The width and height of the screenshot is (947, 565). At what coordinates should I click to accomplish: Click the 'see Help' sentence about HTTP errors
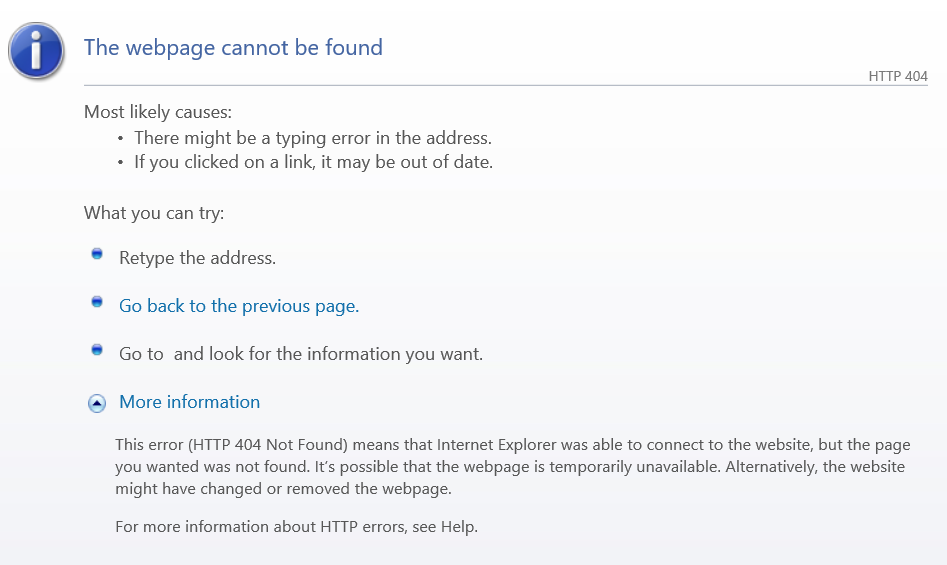tap(297, 527)
